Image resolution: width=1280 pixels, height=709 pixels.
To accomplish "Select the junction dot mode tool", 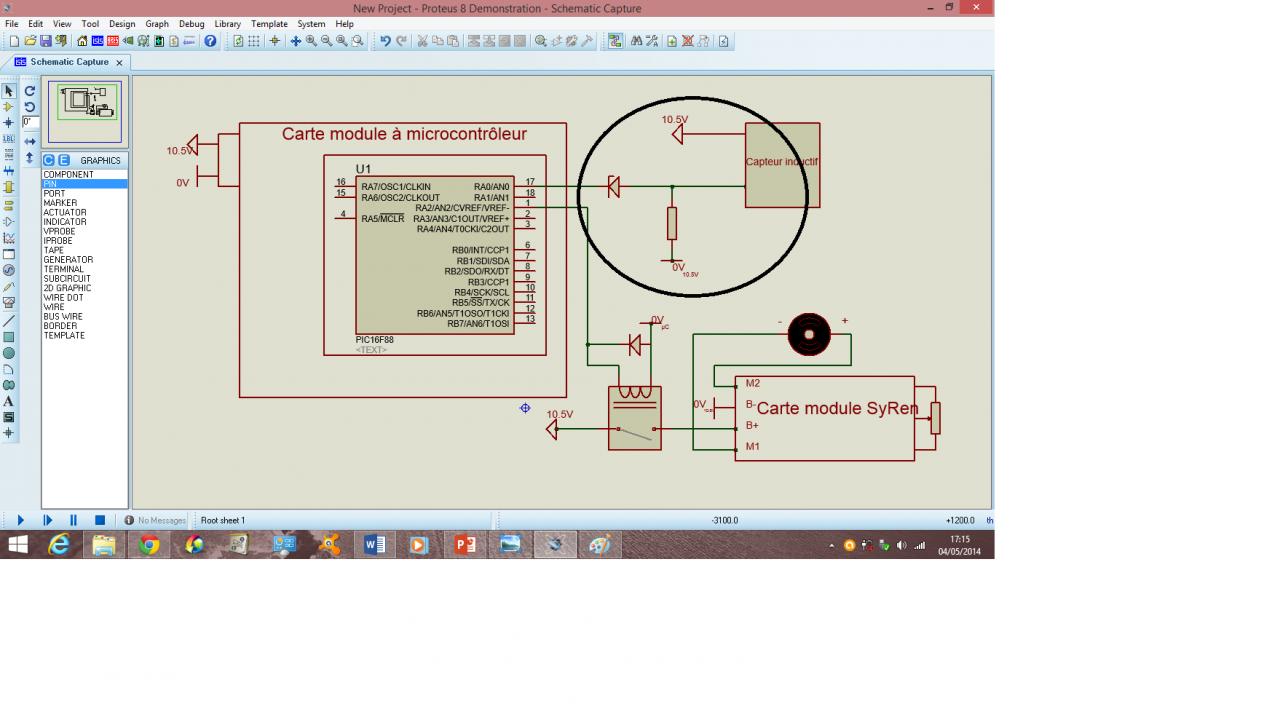I will pyautogui.click(x=9, y=123).
